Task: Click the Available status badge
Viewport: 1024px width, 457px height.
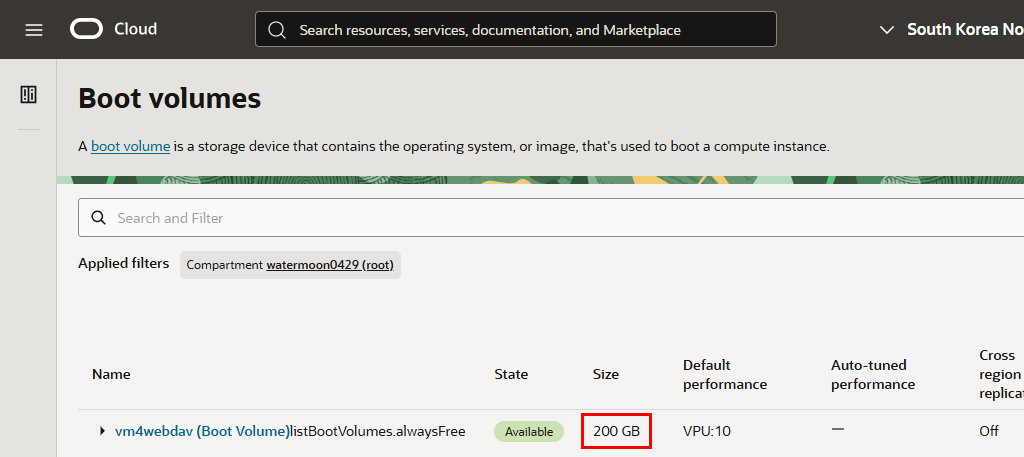Action: (x=529, y=432)
